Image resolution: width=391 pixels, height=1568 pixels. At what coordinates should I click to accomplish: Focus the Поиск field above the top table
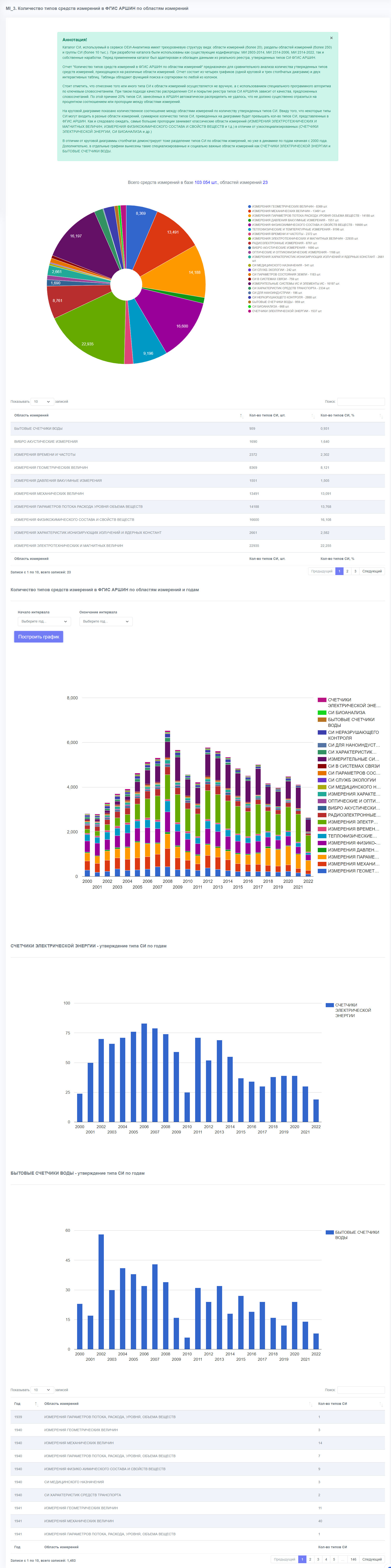361,402
